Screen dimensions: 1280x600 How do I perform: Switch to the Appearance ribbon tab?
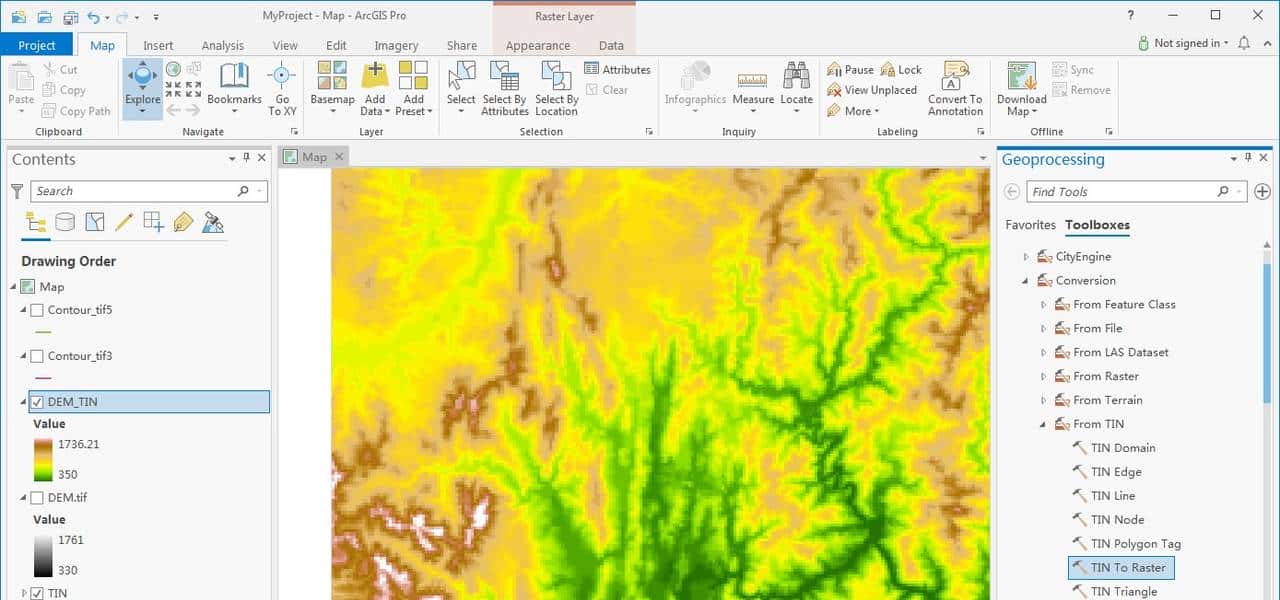[x=537, y=45]
